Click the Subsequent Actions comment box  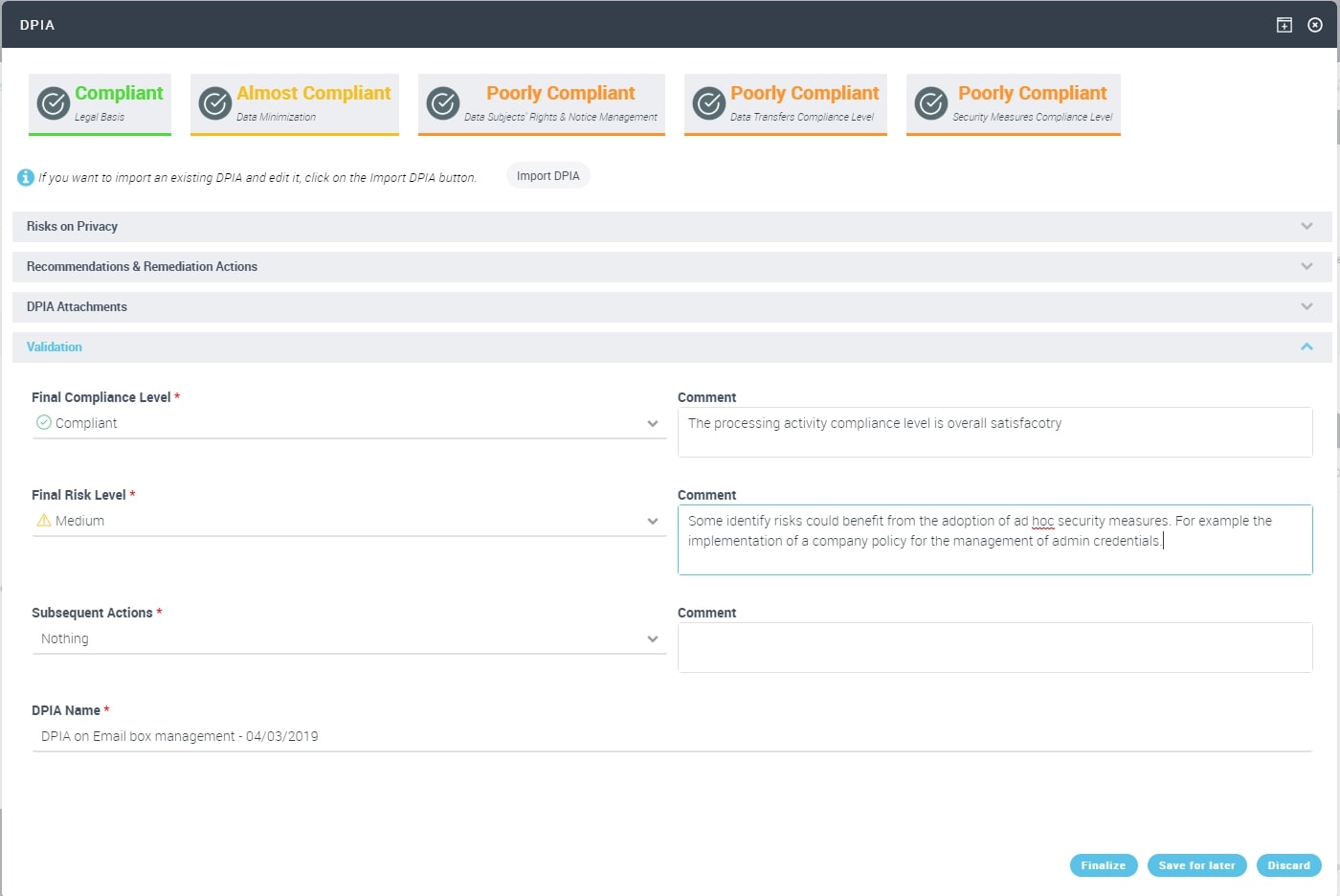click(x=994, y=648)
